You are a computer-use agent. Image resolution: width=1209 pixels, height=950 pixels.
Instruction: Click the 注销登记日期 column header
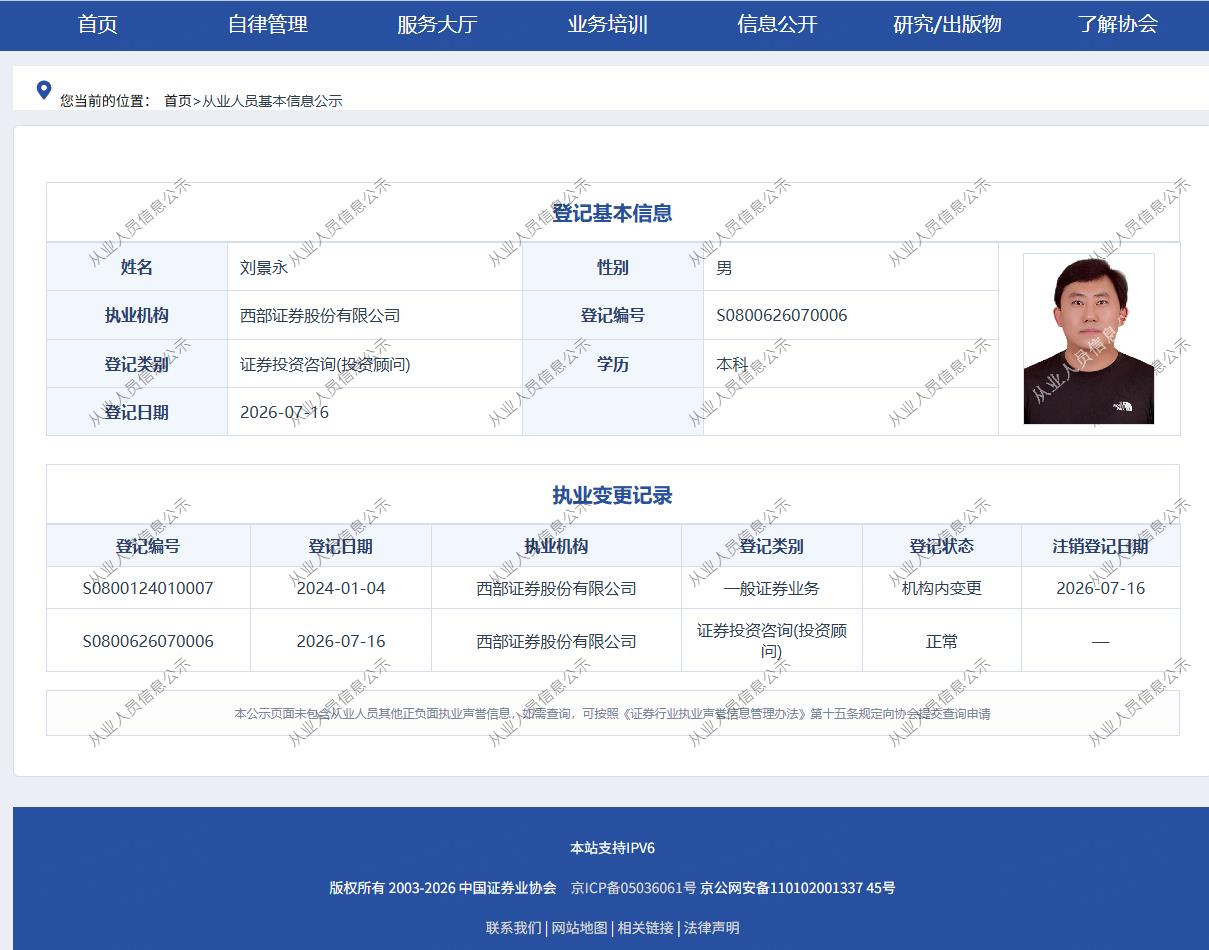pos(1100,546)
